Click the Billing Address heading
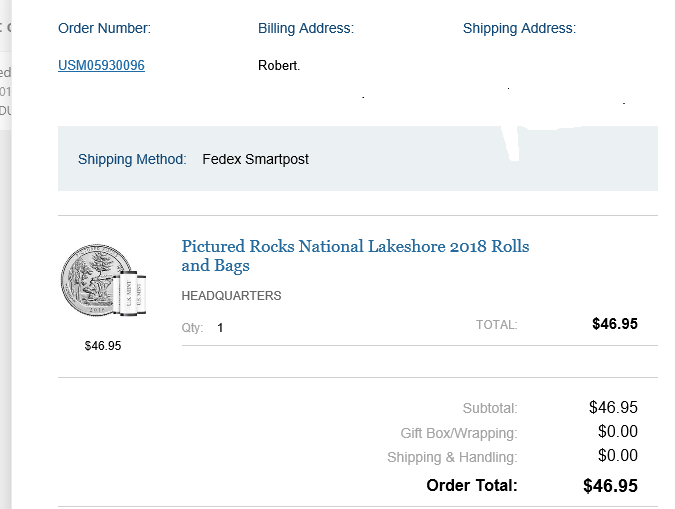The height and width of the screenshot is (509, 675). [x=306, y=28]
